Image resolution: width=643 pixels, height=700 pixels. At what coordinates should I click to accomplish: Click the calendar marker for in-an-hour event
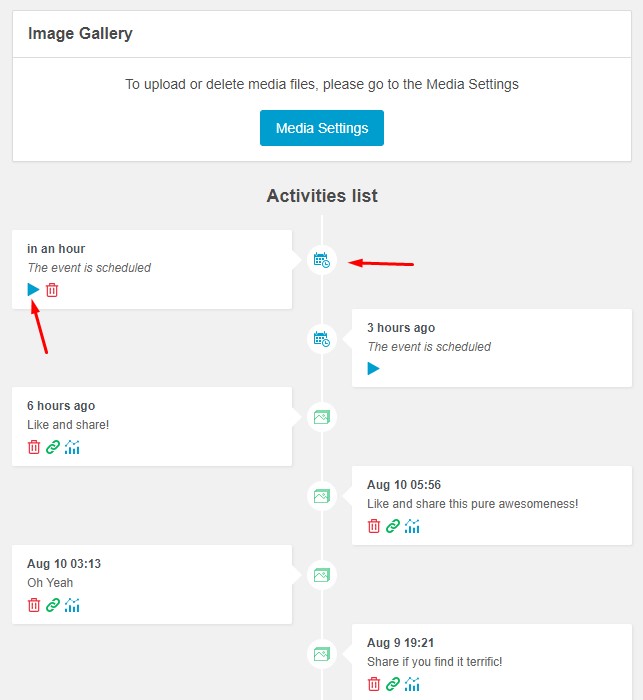point(322,260)
